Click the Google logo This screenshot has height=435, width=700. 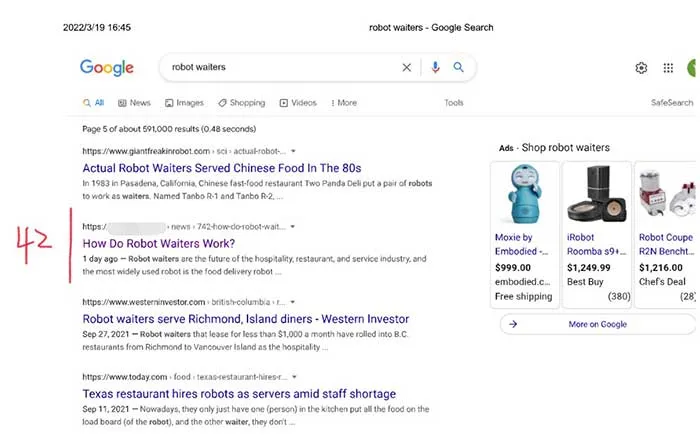point(107,68)
